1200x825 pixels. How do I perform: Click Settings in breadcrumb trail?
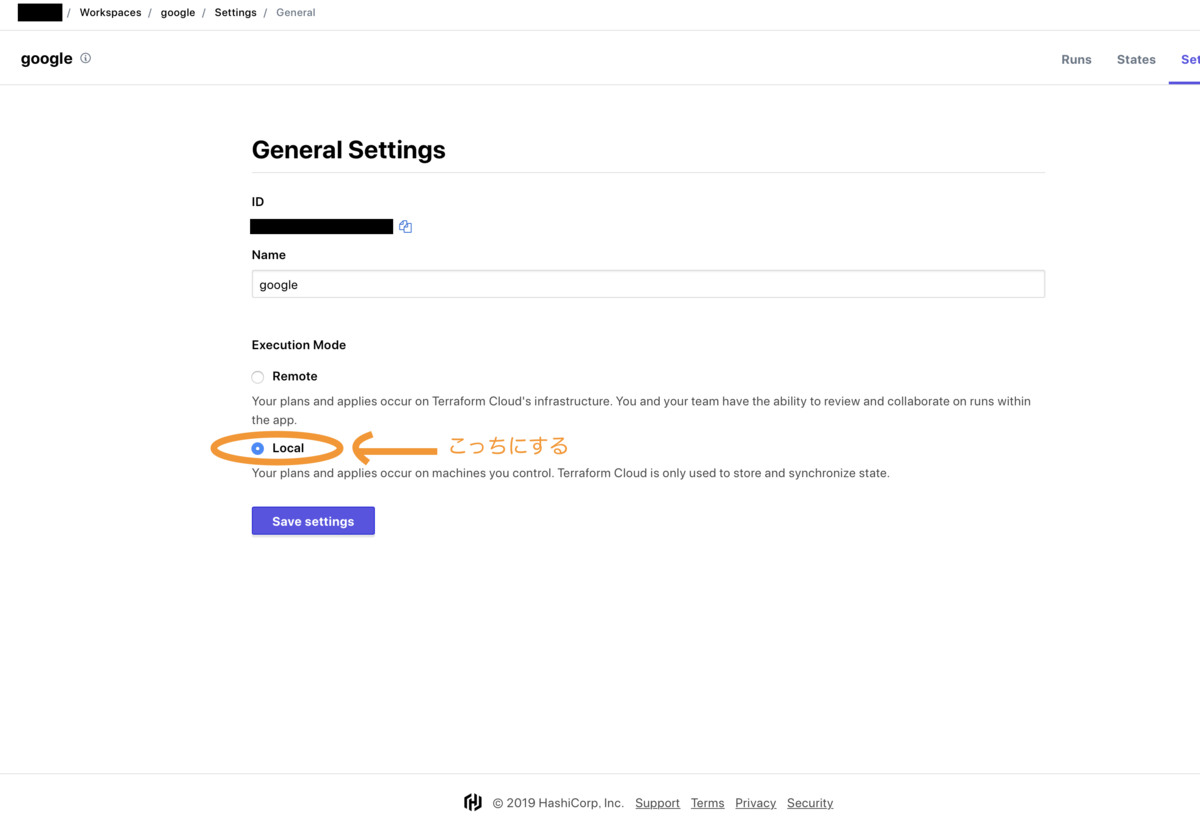(235, 13)
